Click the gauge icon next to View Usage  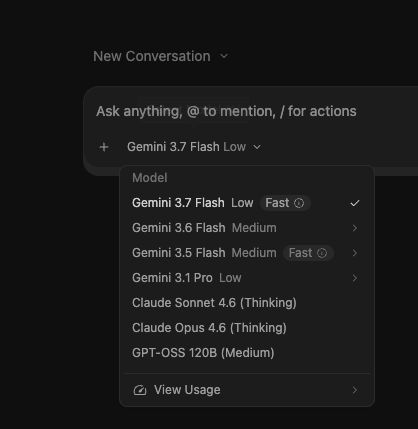(140, 390)
